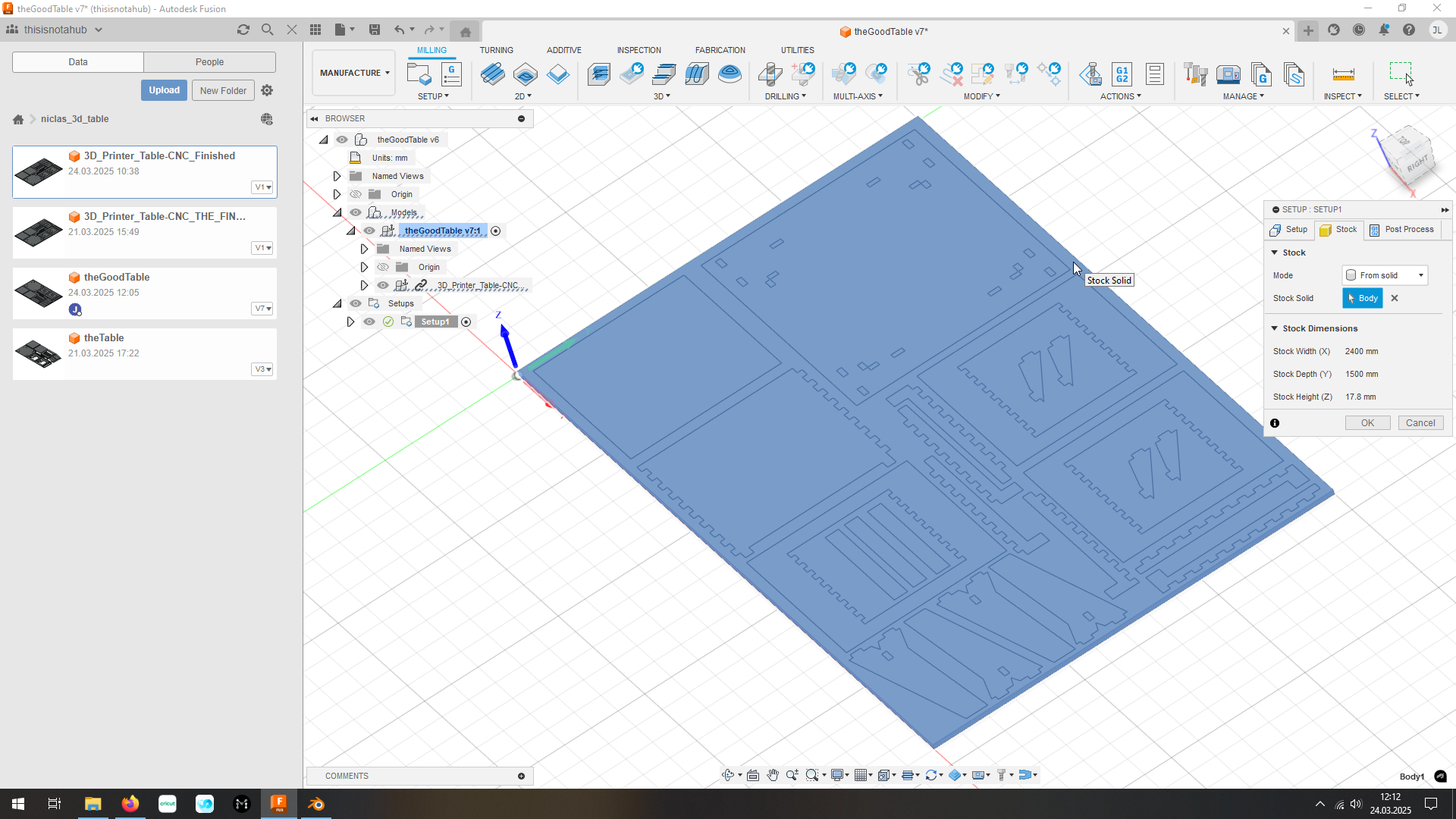Toggle visibility of theGoodTable v6 root
1456x819 pixels.
pyautogui.click(x=342, y=140)
